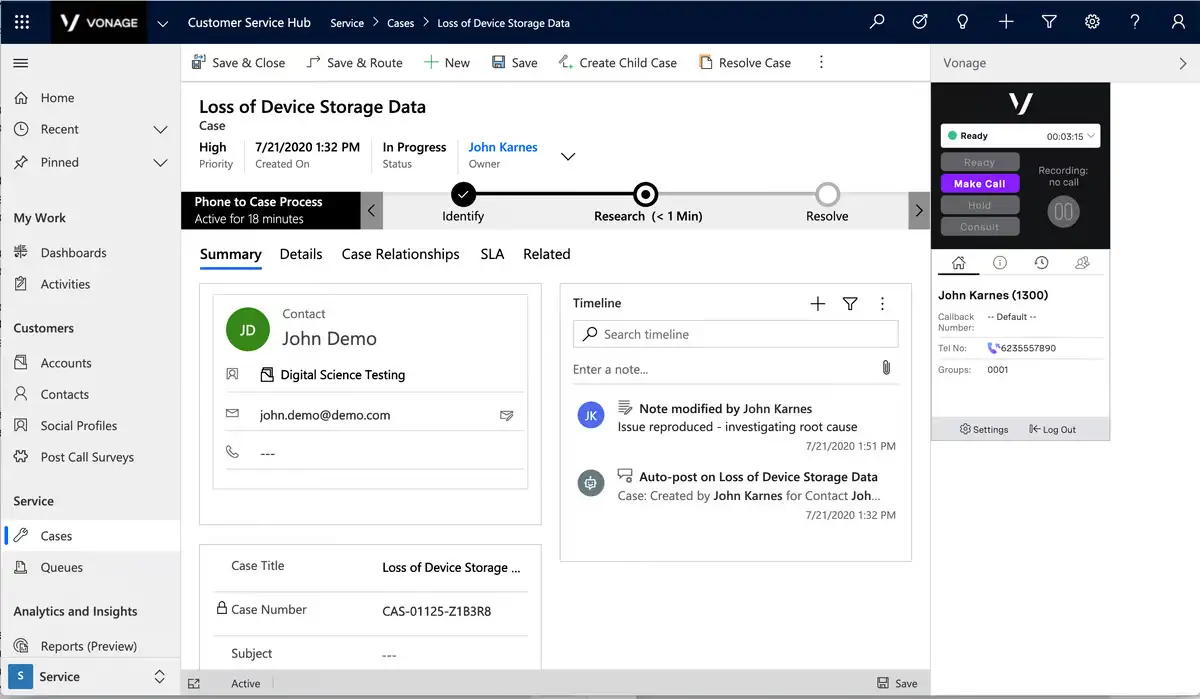Click the email send icon beside john.demo@demo.com
Viewport: 1200px width, 699px height.
[507, 415]
